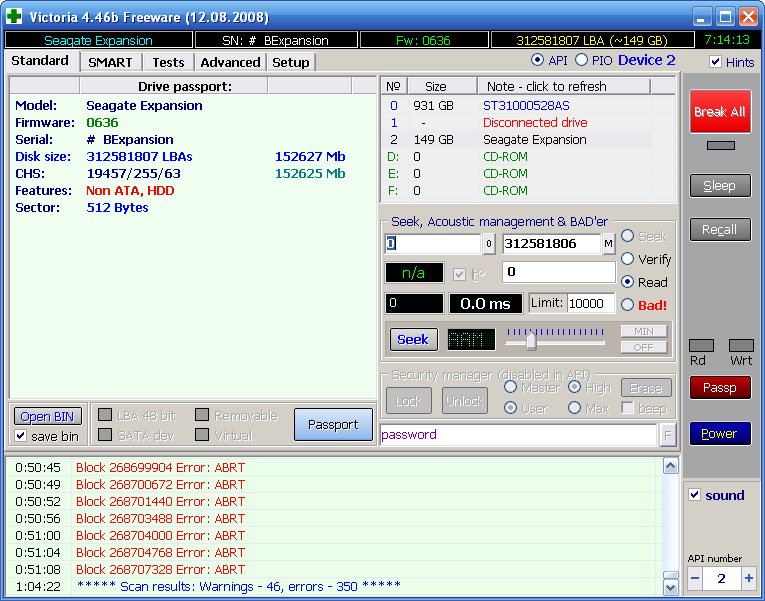Choose Read scan mode
The height and width of the screenshot is (601, 765).
(627, 282)
